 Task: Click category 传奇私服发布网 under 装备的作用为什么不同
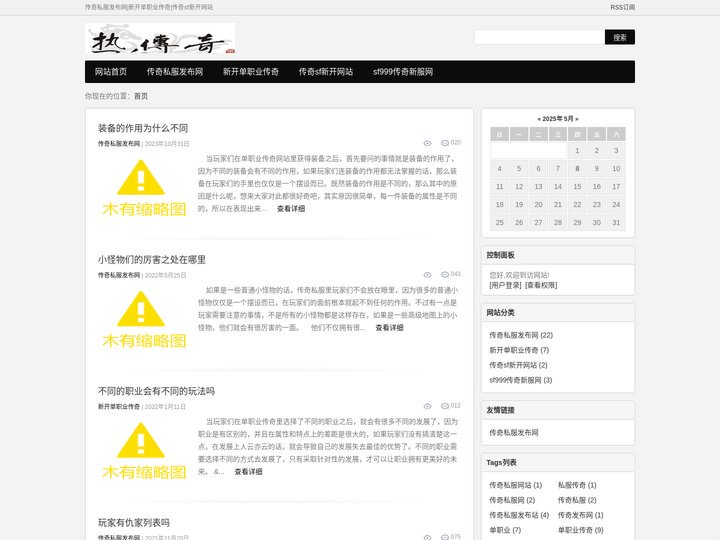[118, 144]
